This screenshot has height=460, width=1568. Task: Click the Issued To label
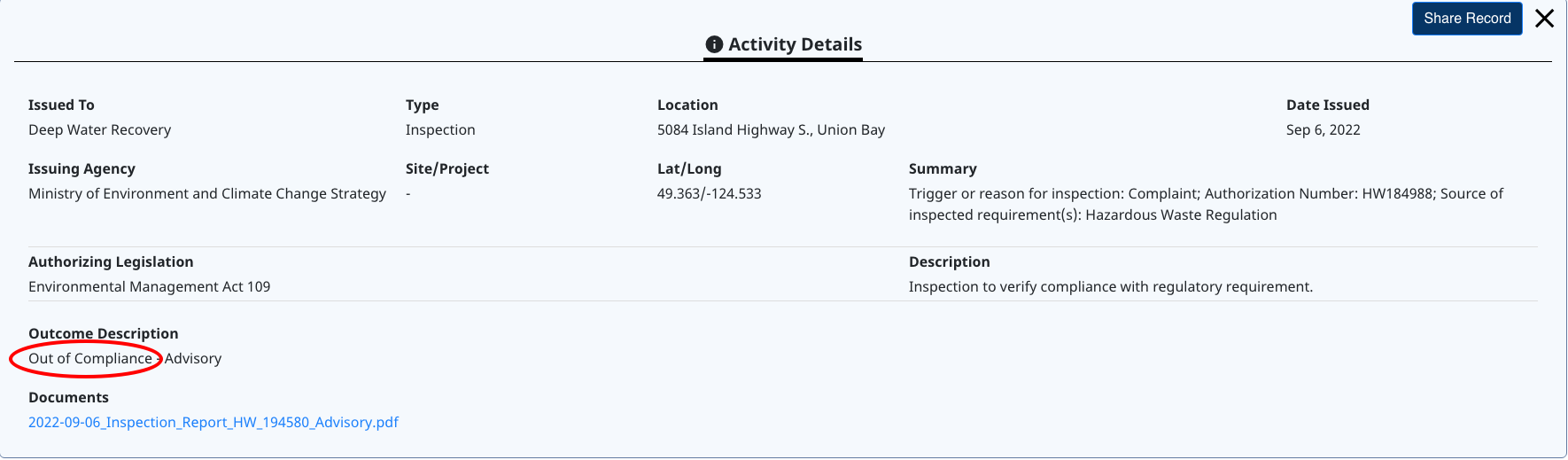pos(61,105)
